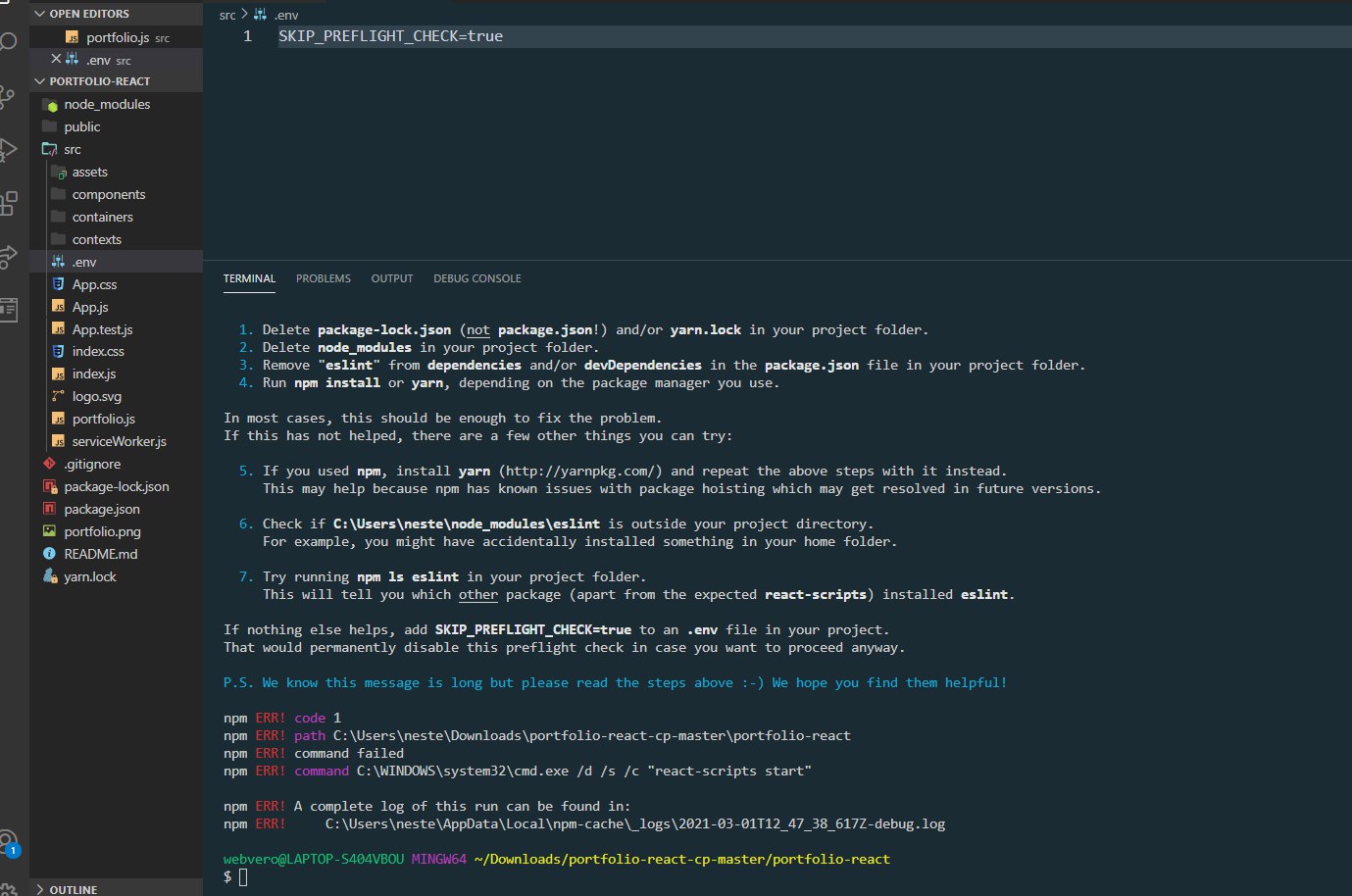Open index.js in the explorer

pyautogui.click(x=116, y=373)
